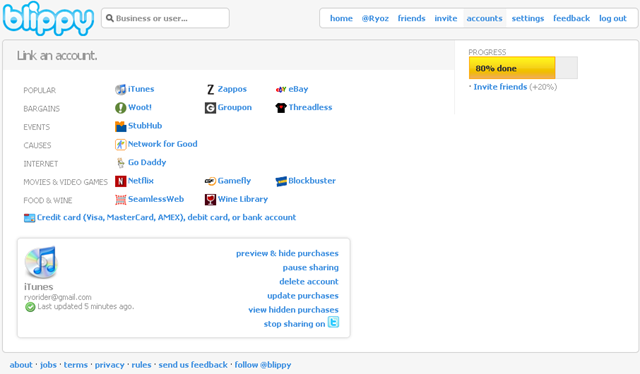Open preview & hide purchases
This screenshot has height=374, width=640.
coord(287,254)
